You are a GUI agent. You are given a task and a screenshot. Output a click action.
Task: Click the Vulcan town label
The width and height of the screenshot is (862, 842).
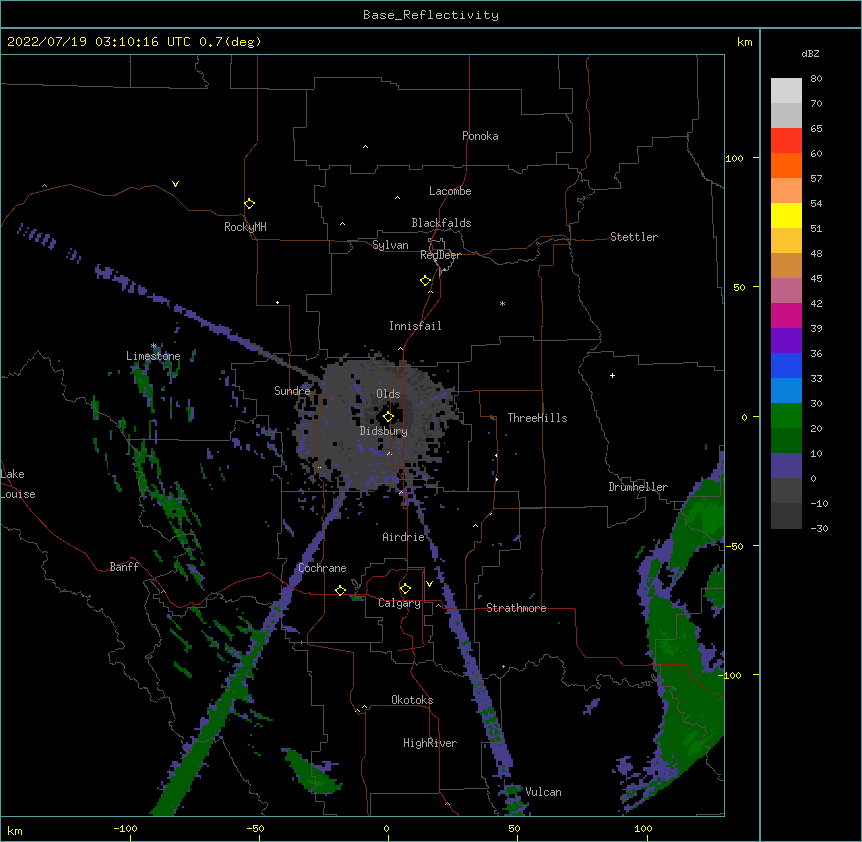pos(543,792)
